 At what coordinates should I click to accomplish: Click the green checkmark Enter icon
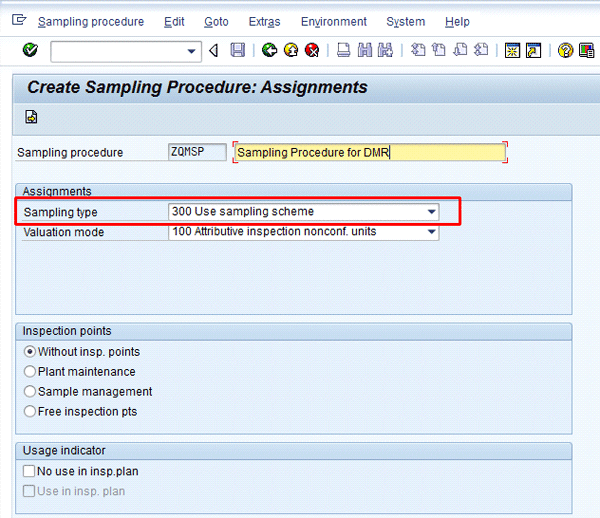(30, 50)
